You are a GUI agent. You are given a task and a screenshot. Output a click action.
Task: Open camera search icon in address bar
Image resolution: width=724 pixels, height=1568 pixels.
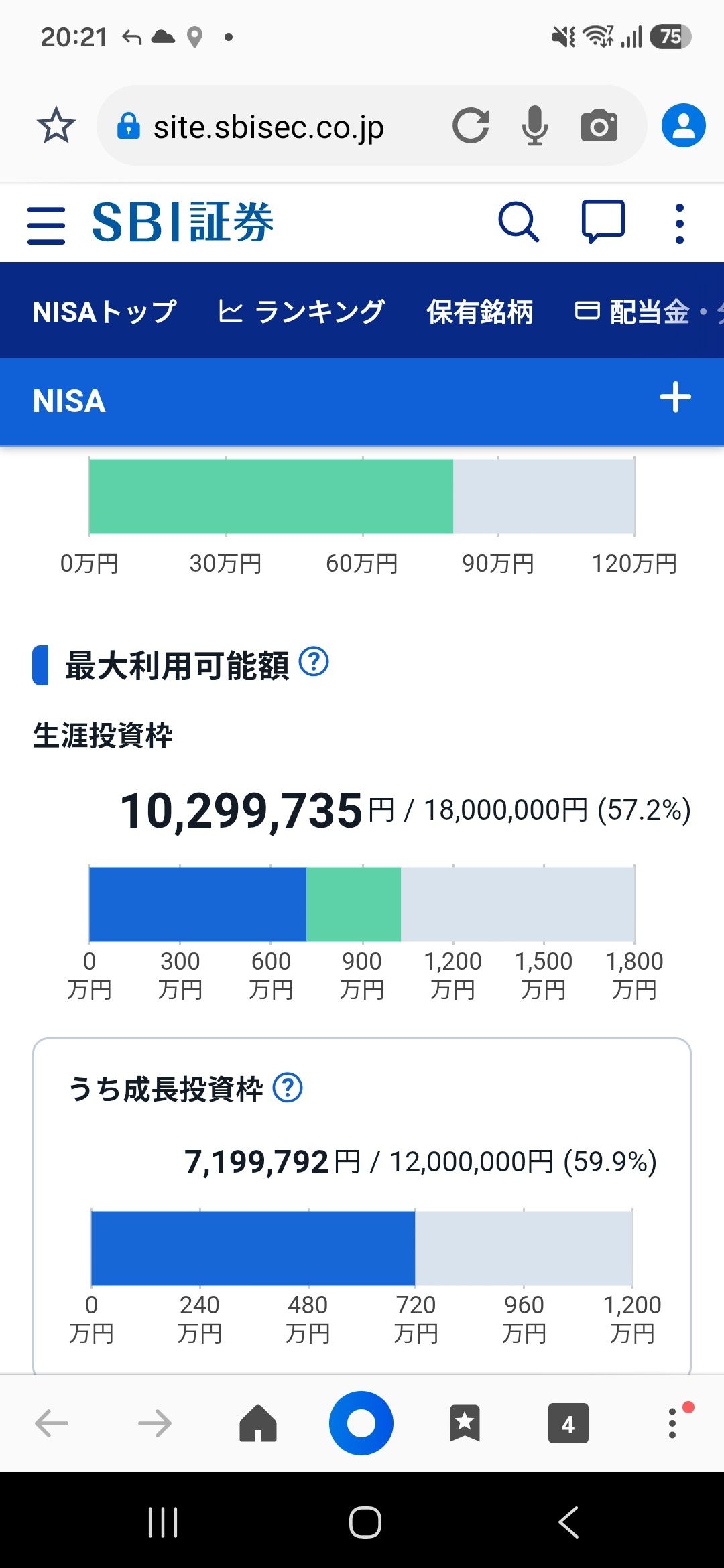599,126
